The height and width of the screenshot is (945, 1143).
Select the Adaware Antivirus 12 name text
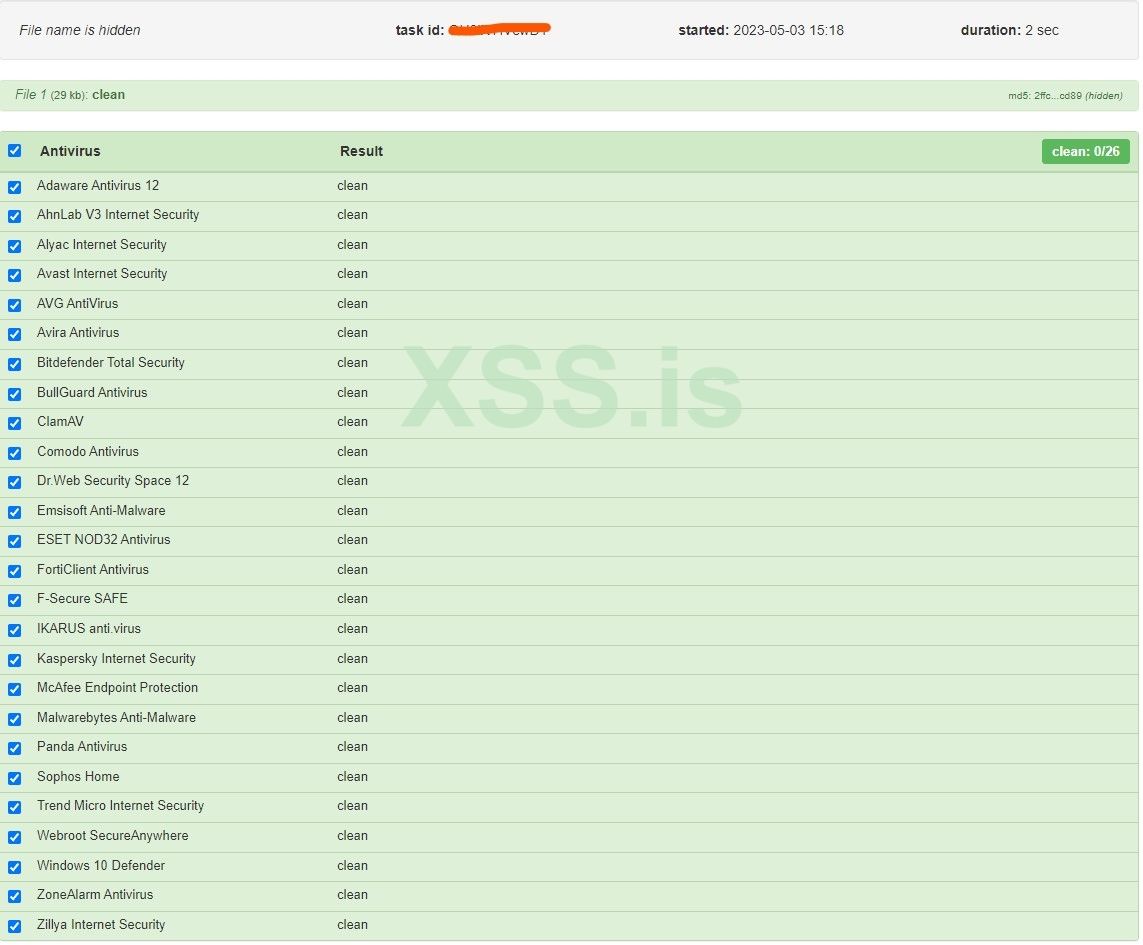click(98, 185)
